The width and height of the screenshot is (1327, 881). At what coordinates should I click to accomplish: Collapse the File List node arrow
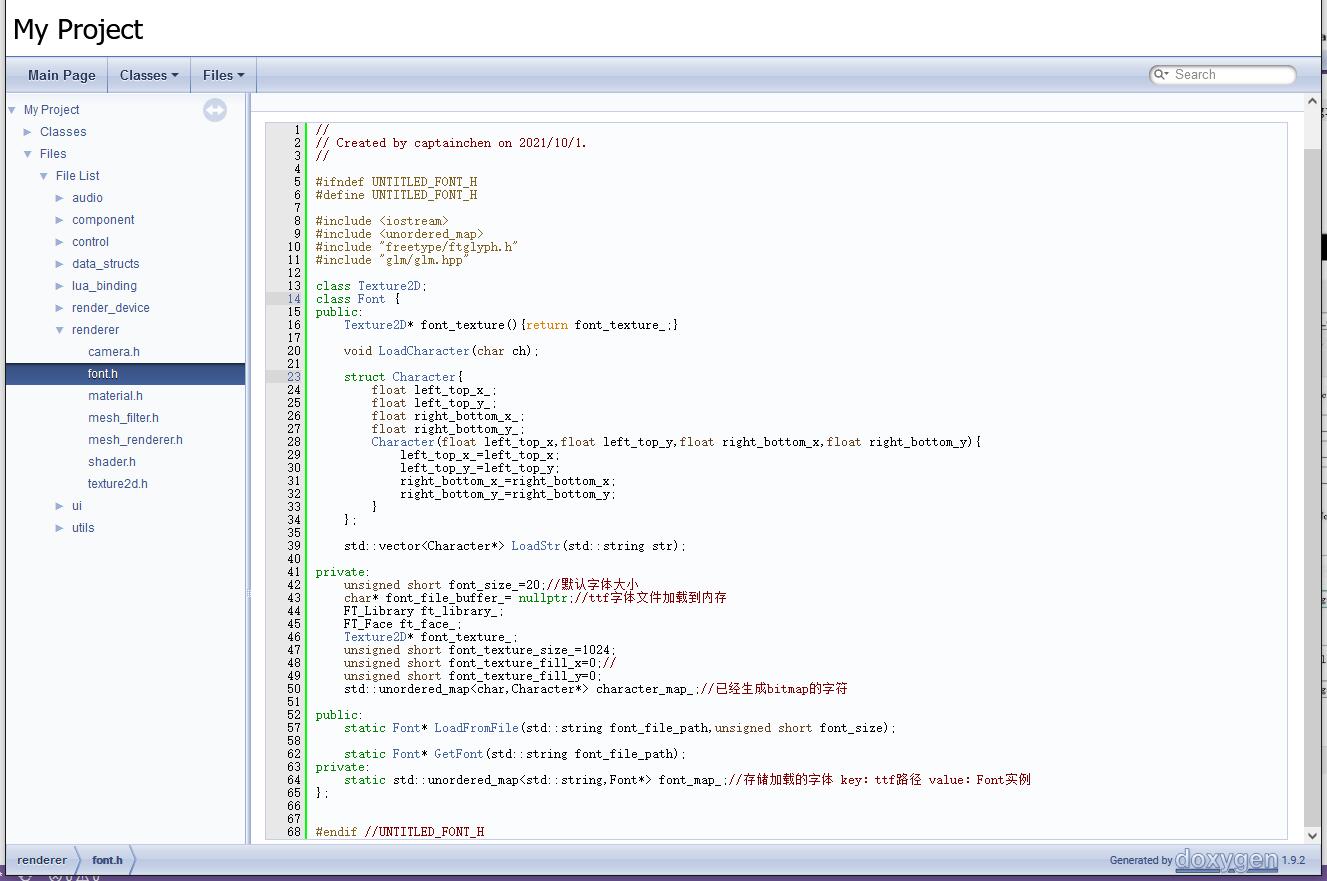click(x=44, y=176)
